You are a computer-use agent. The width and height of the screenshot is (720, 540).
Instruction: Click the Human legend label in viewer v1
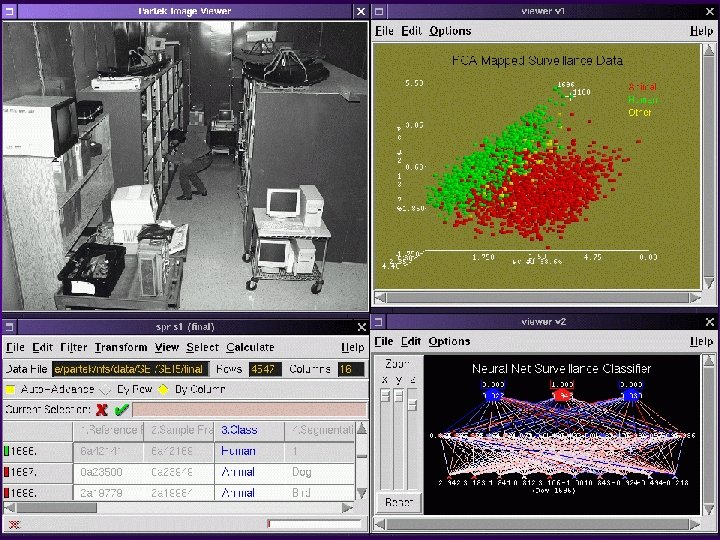643,100
